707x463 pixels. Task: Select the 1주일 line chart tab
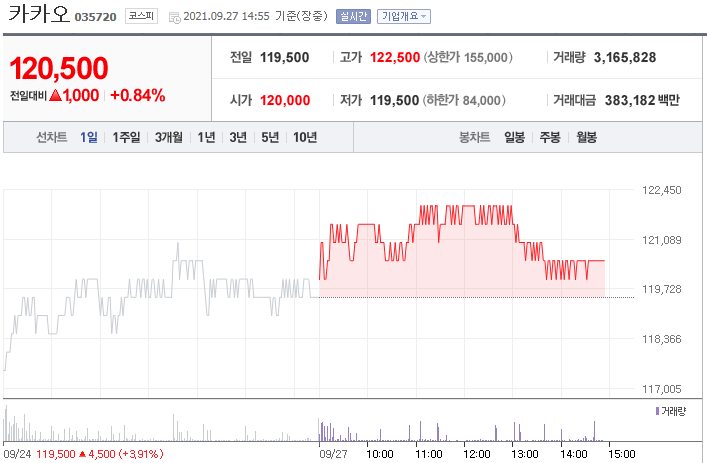pos(126,137)
